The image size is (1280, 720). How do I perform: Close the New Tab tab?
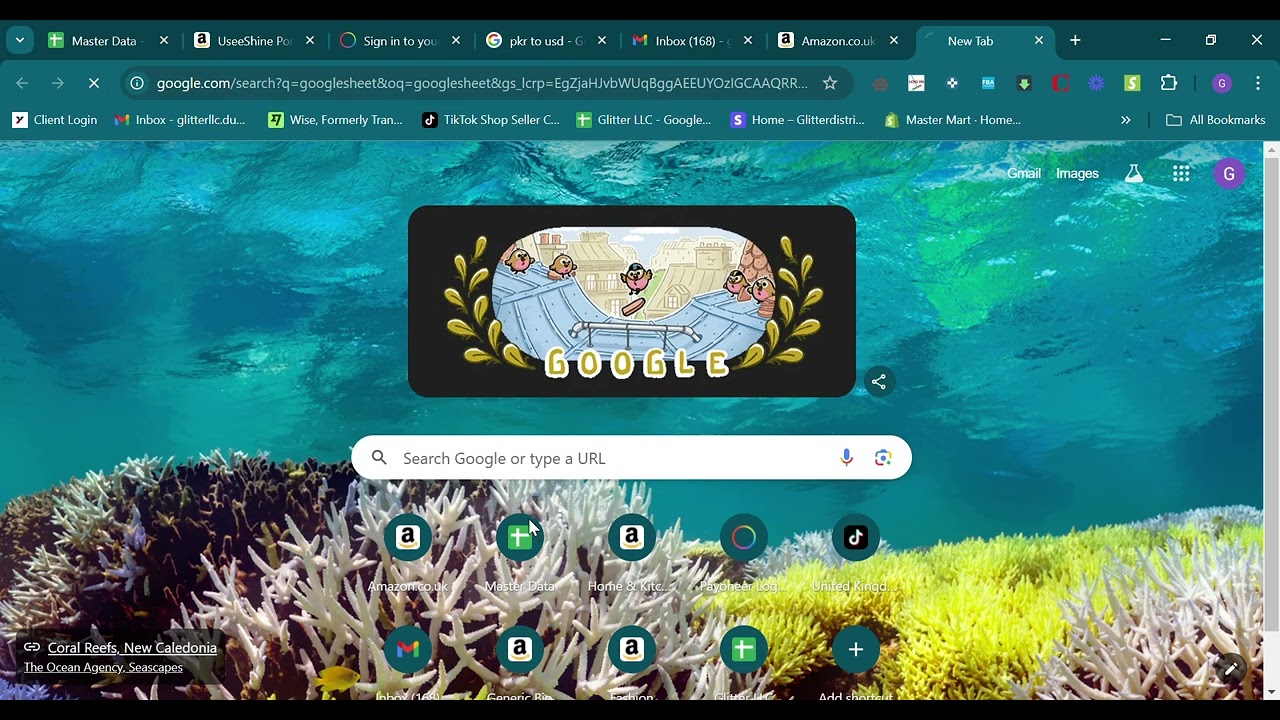tap(1039, 41)
